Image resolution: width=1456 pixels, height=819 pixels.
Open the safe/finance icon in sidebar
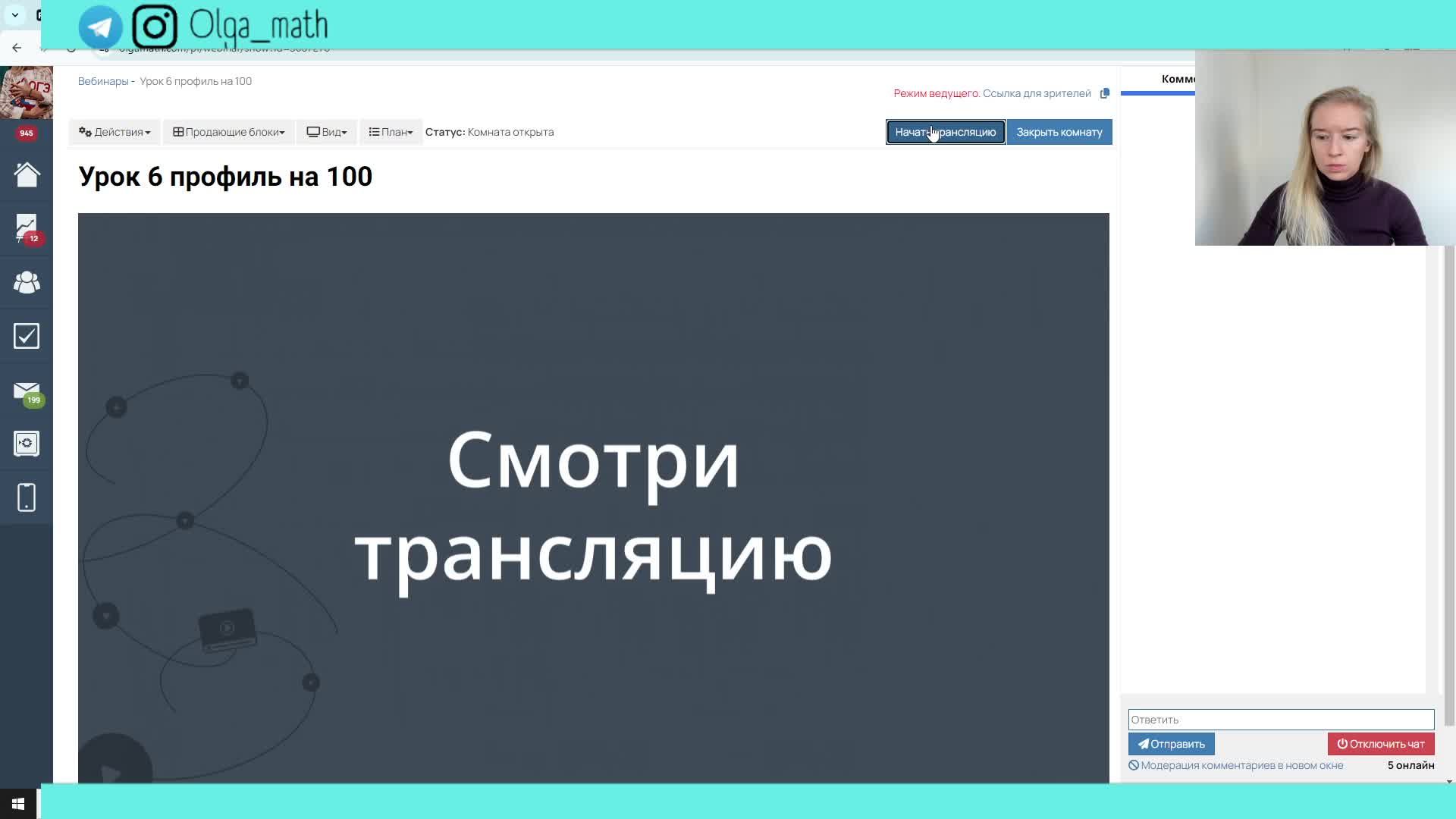point(27,444)
